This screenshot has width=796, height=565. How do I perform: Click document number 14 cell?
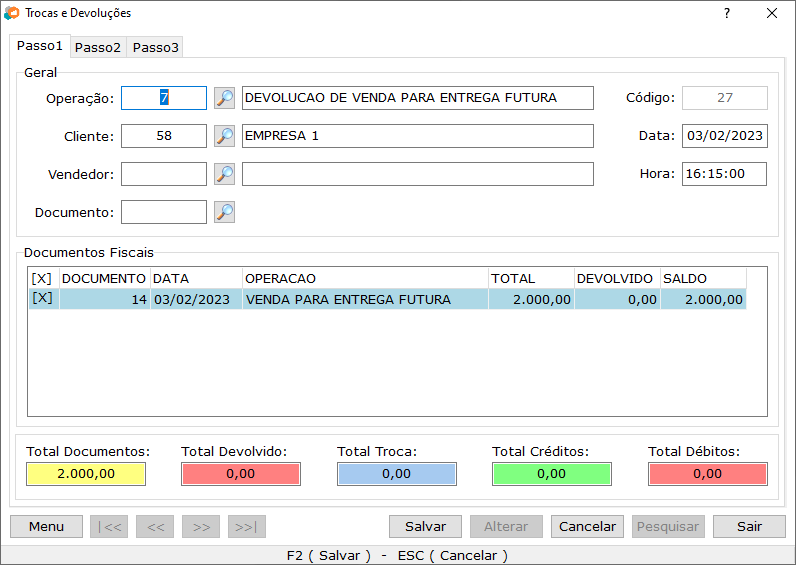point(105,300)
